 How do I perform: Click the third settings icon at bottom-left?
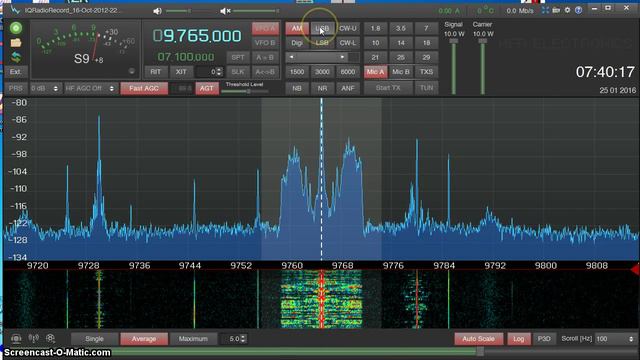pos(50,338)
